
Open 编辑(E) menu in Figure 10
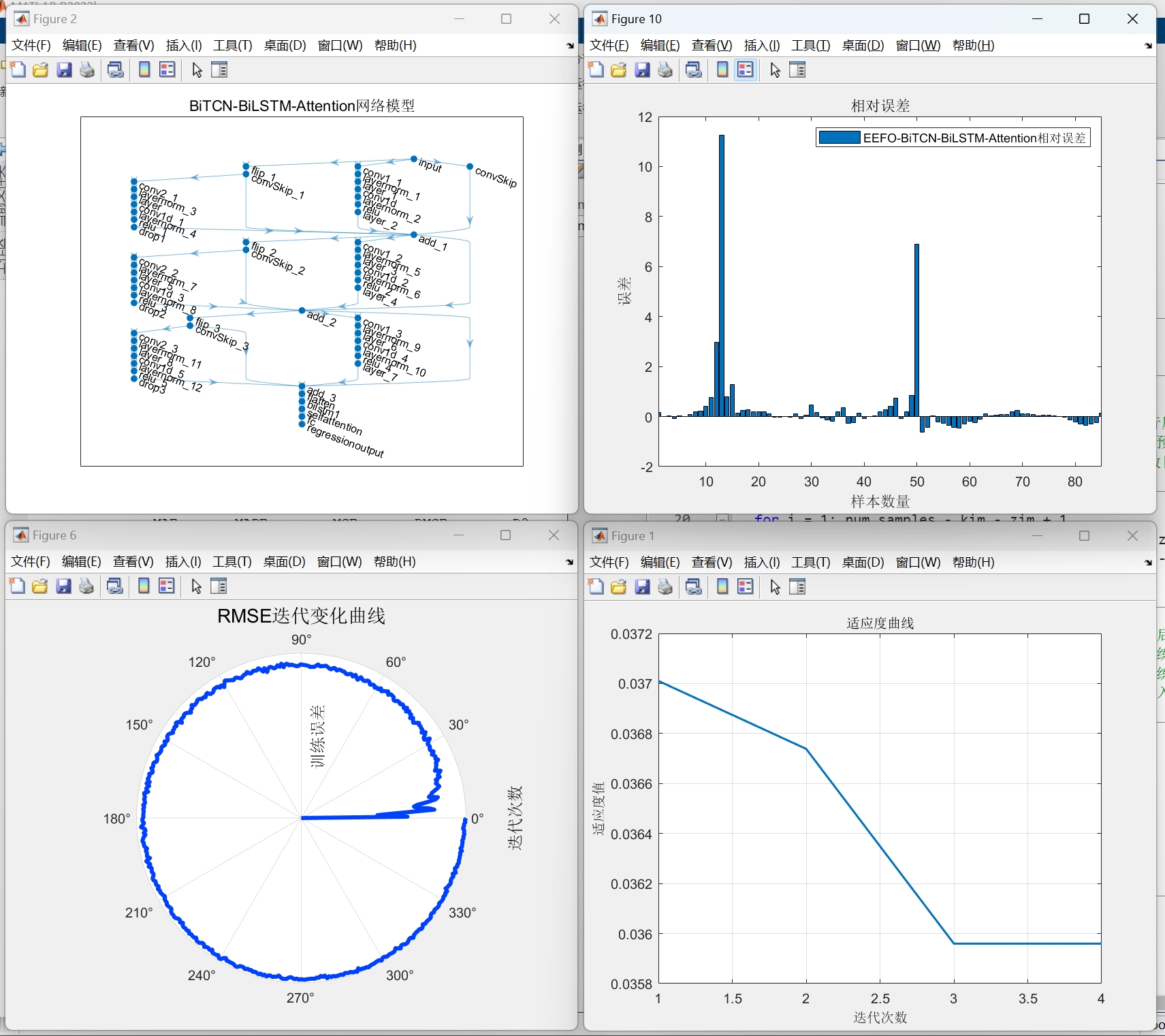[660, 46]
